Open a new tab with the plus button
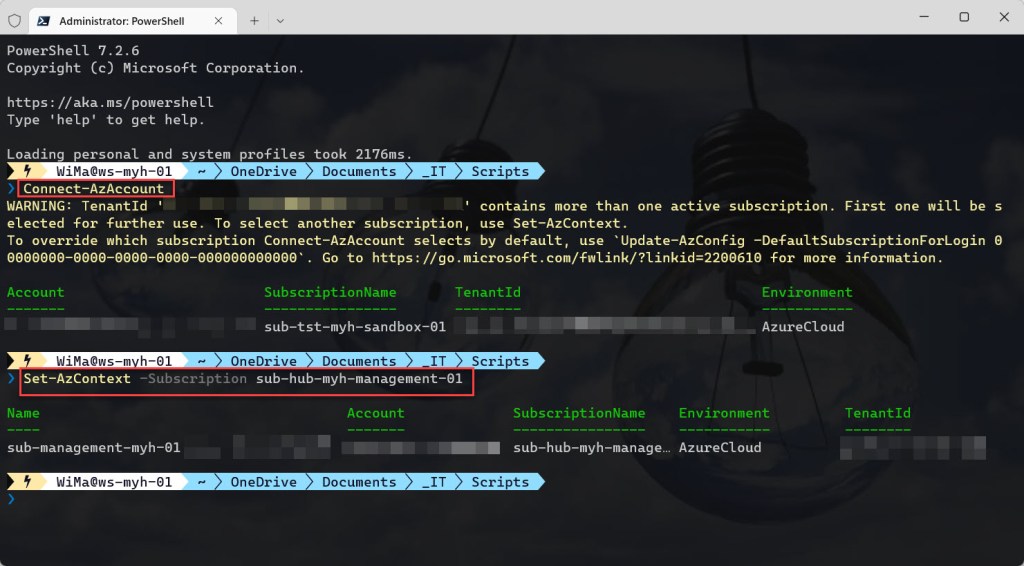 [254, 19]
